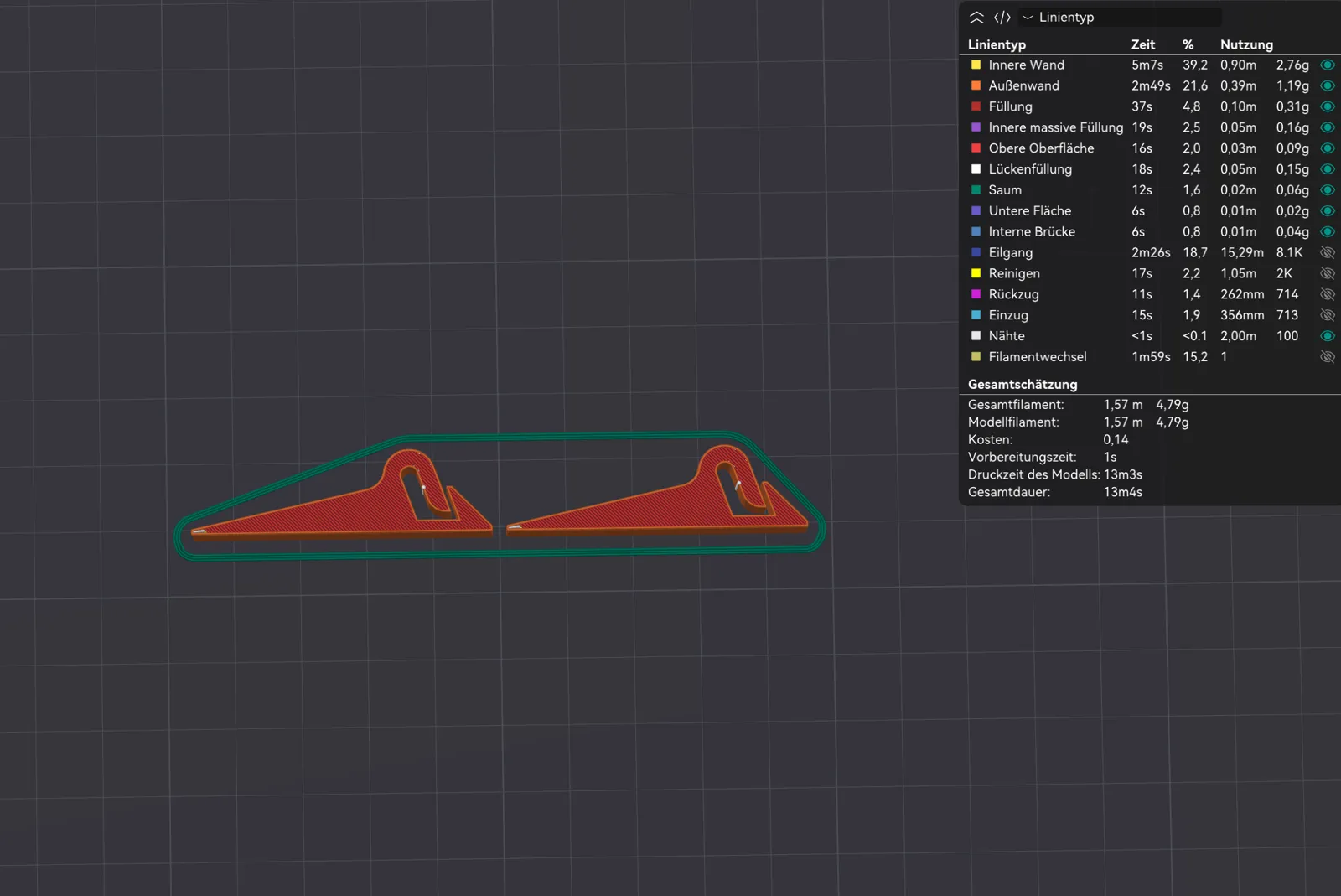Select the Filamentwechsel row label
Image resolution: width=1341 pixels, height=896 pixels.
pyautogui.click(x=1038, y=357)
